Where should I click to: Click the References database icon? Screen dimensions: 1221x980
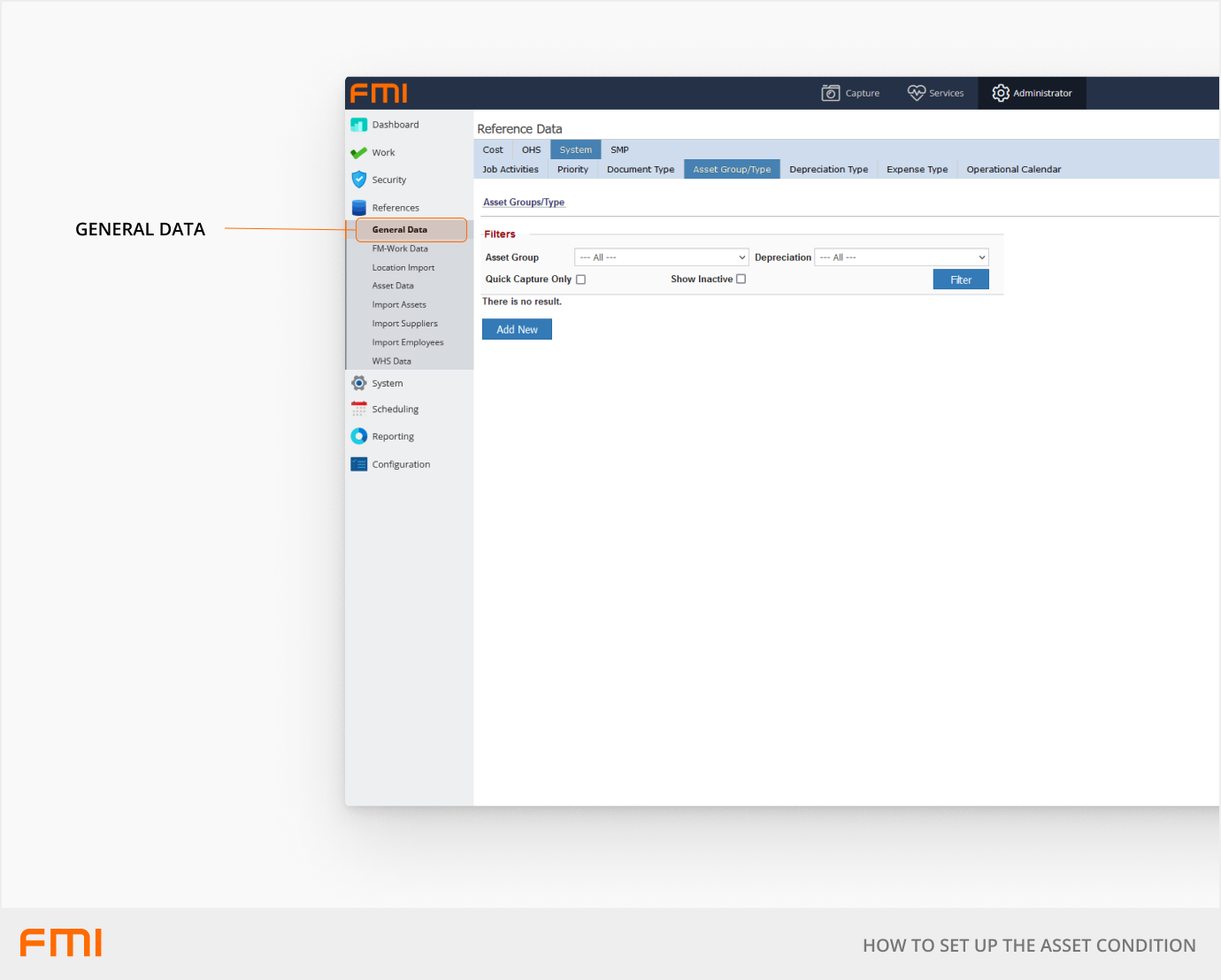click(x=358, y=208)
